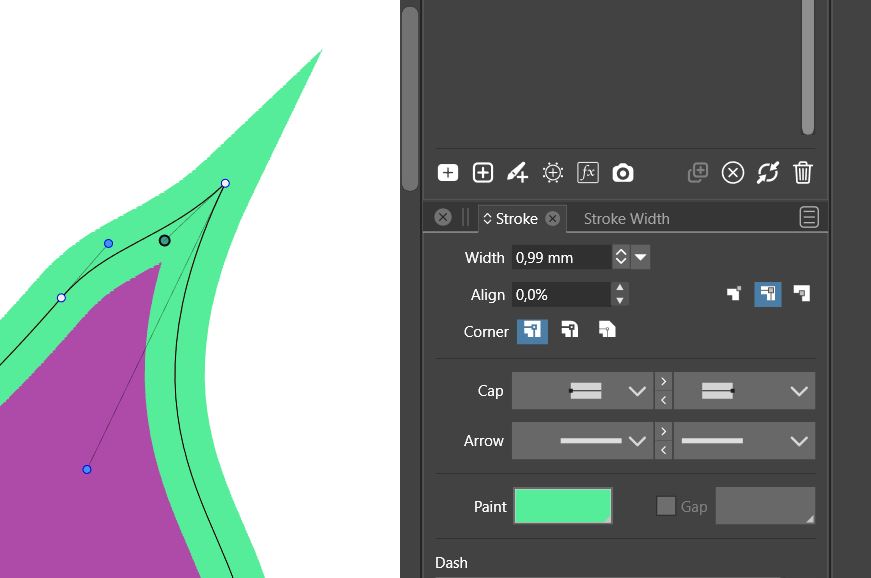This screenshot has width=871, height=578.
Task: Click the filled plus add button
Action: 448,173
